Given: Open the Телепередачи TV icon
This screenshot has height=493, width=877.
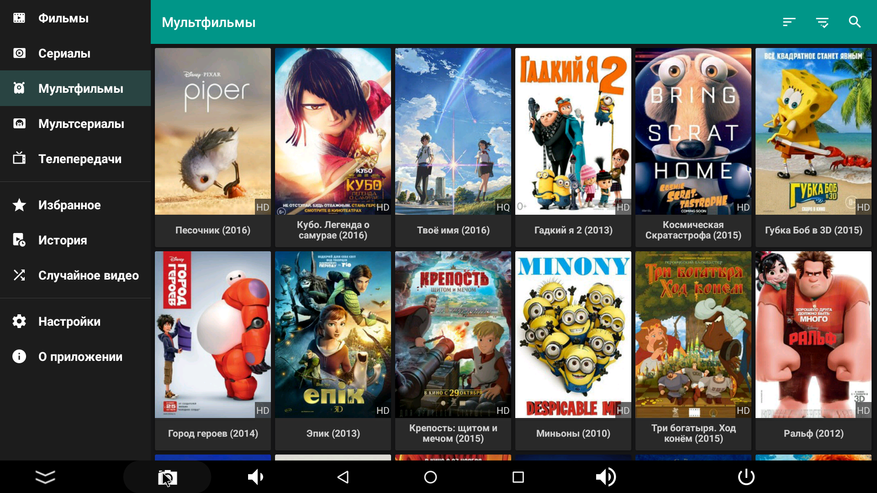Looking at the screenshot, I should [19, 159].
